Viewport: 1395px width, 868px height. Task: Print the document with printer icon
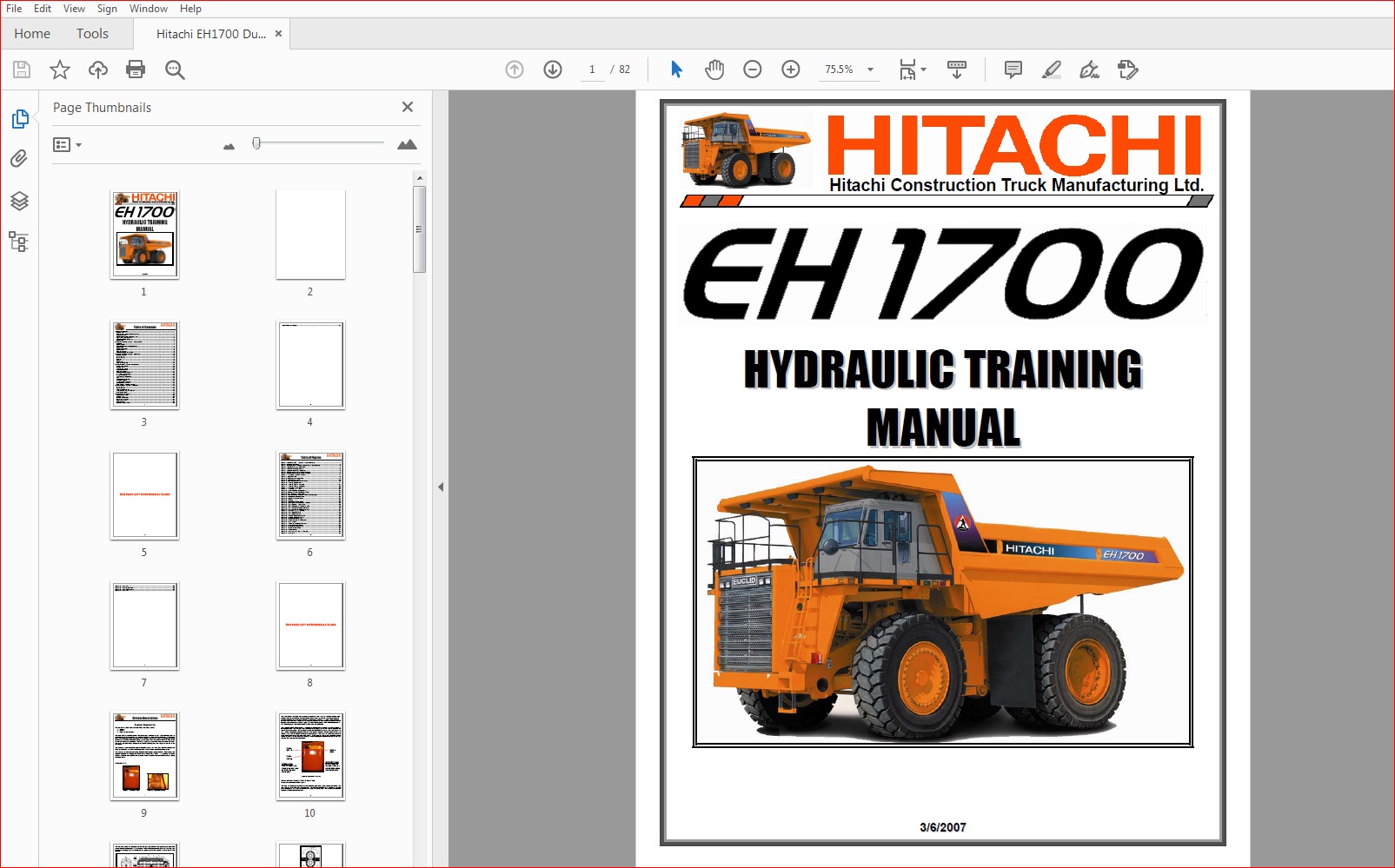(x=136, y=70)
